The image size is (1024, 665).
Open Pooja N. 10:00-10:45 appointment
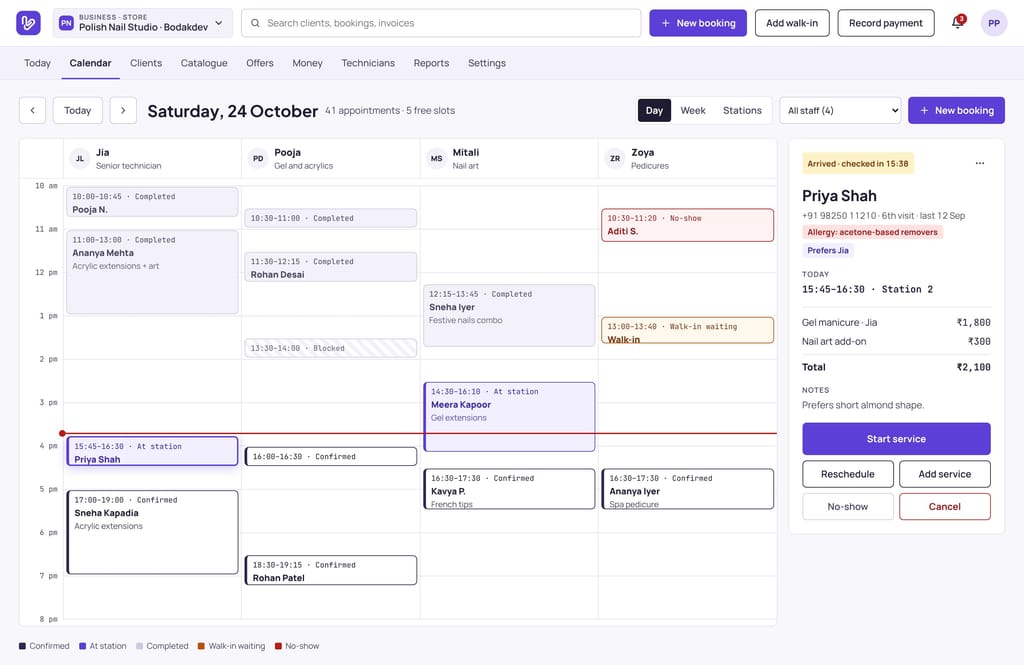click(x=152, y=202)
